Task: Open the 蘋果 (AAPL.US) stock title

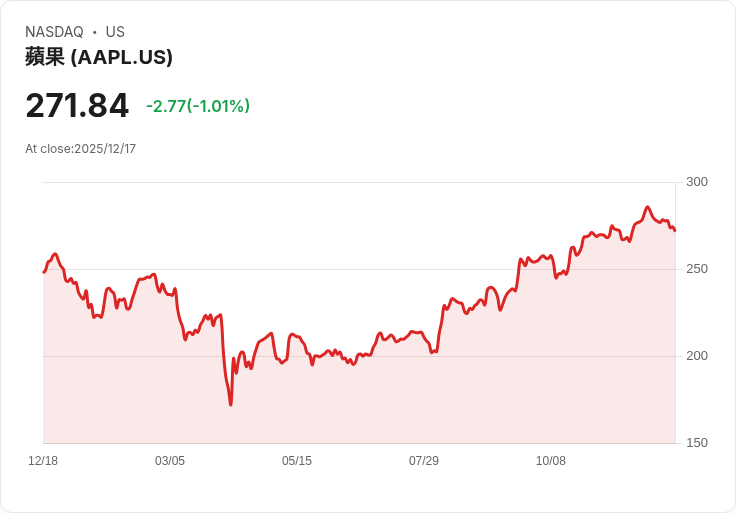Action: point(99,57)
